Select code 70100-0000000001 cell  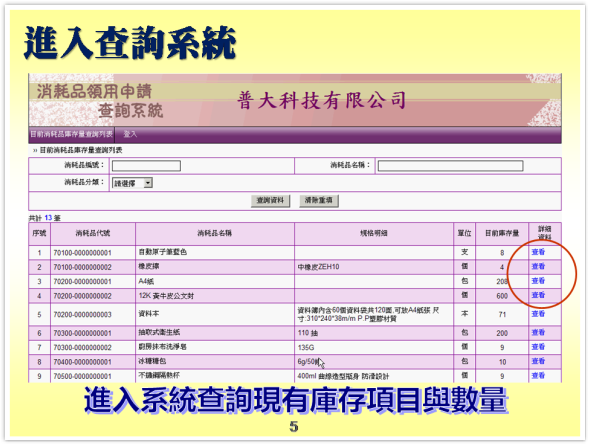click(93, 253)
